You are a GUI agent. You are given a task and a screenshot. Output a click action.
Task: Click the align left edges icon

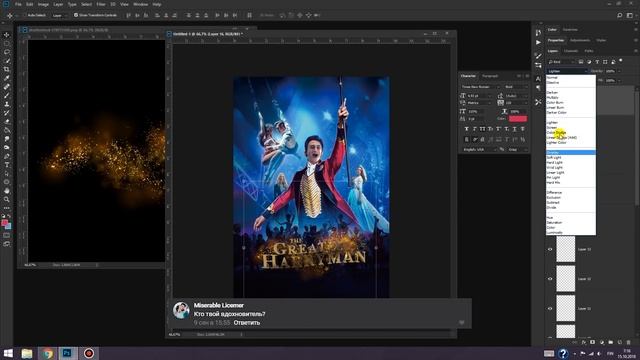(157, 15)
